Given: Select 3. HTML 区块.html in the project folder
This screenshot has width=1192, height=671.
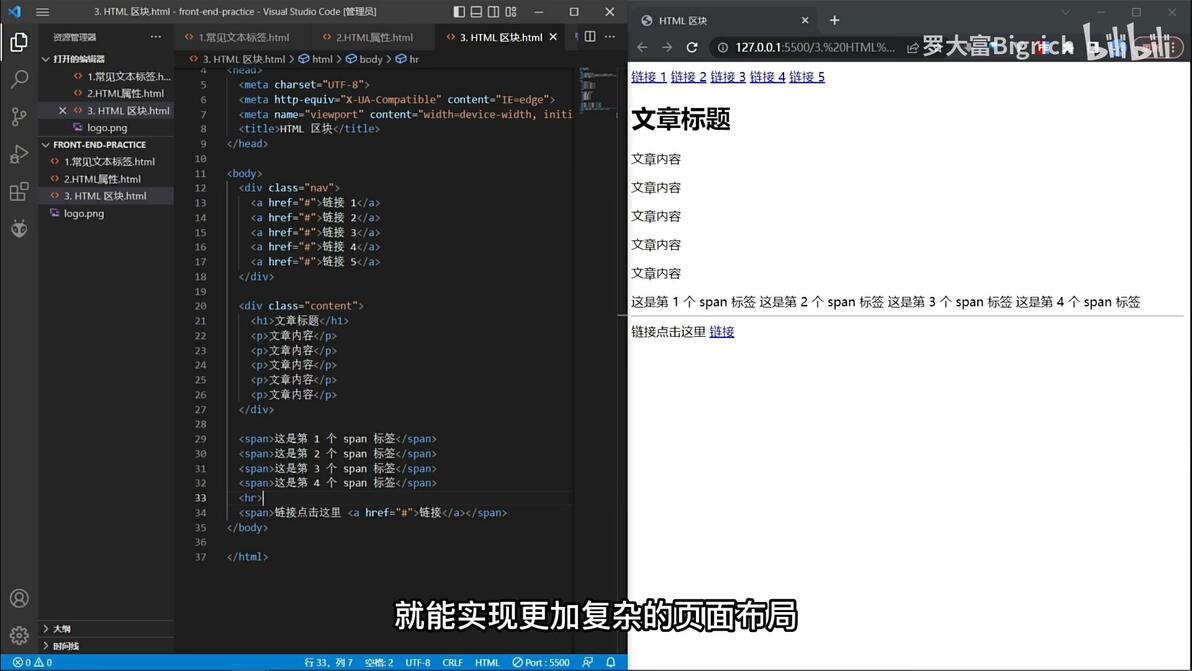Looking at the screenshot, I should click(105, 196).
